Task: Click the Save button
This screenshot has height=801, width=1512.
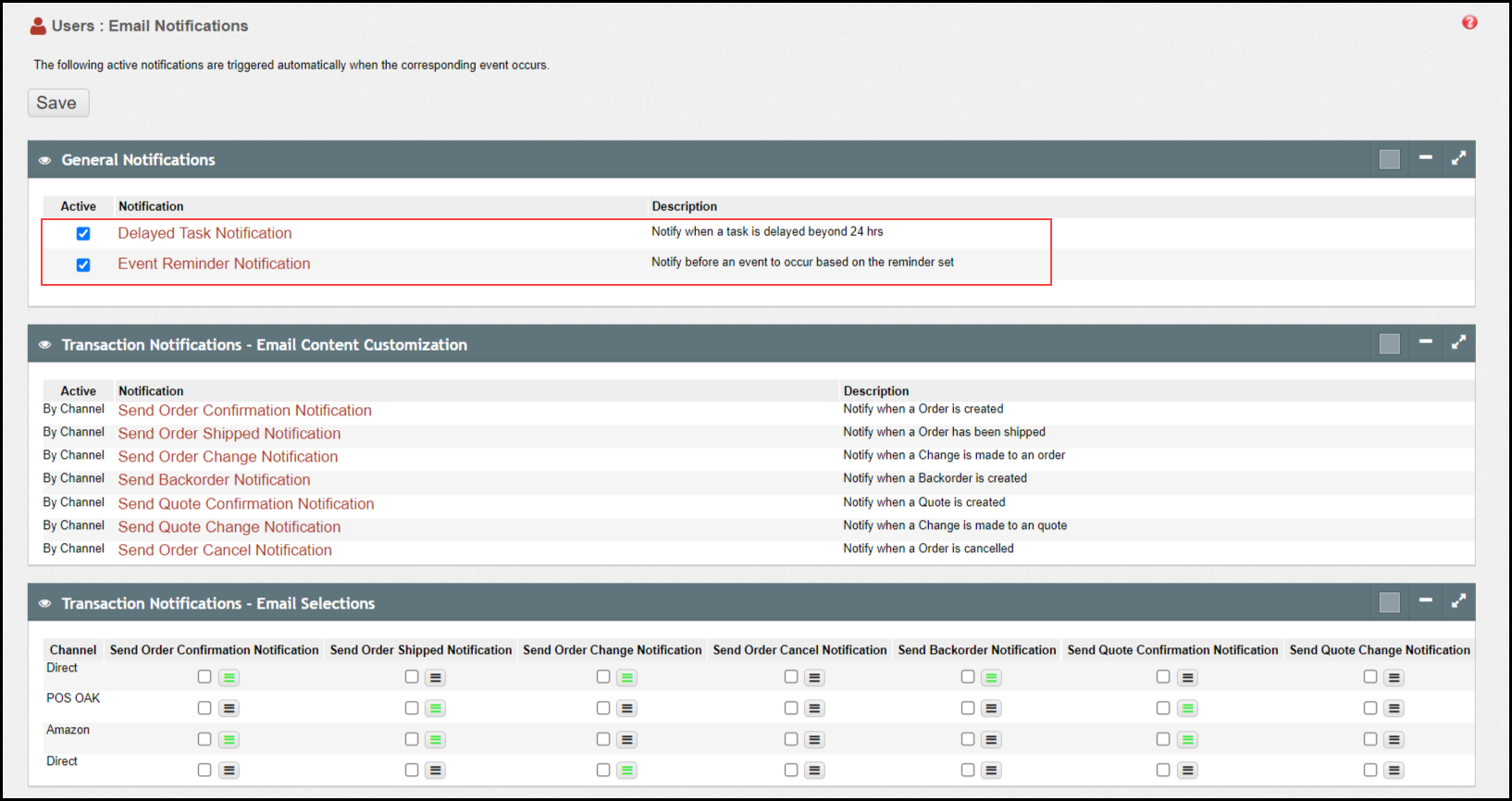Action: pos(58,103)
